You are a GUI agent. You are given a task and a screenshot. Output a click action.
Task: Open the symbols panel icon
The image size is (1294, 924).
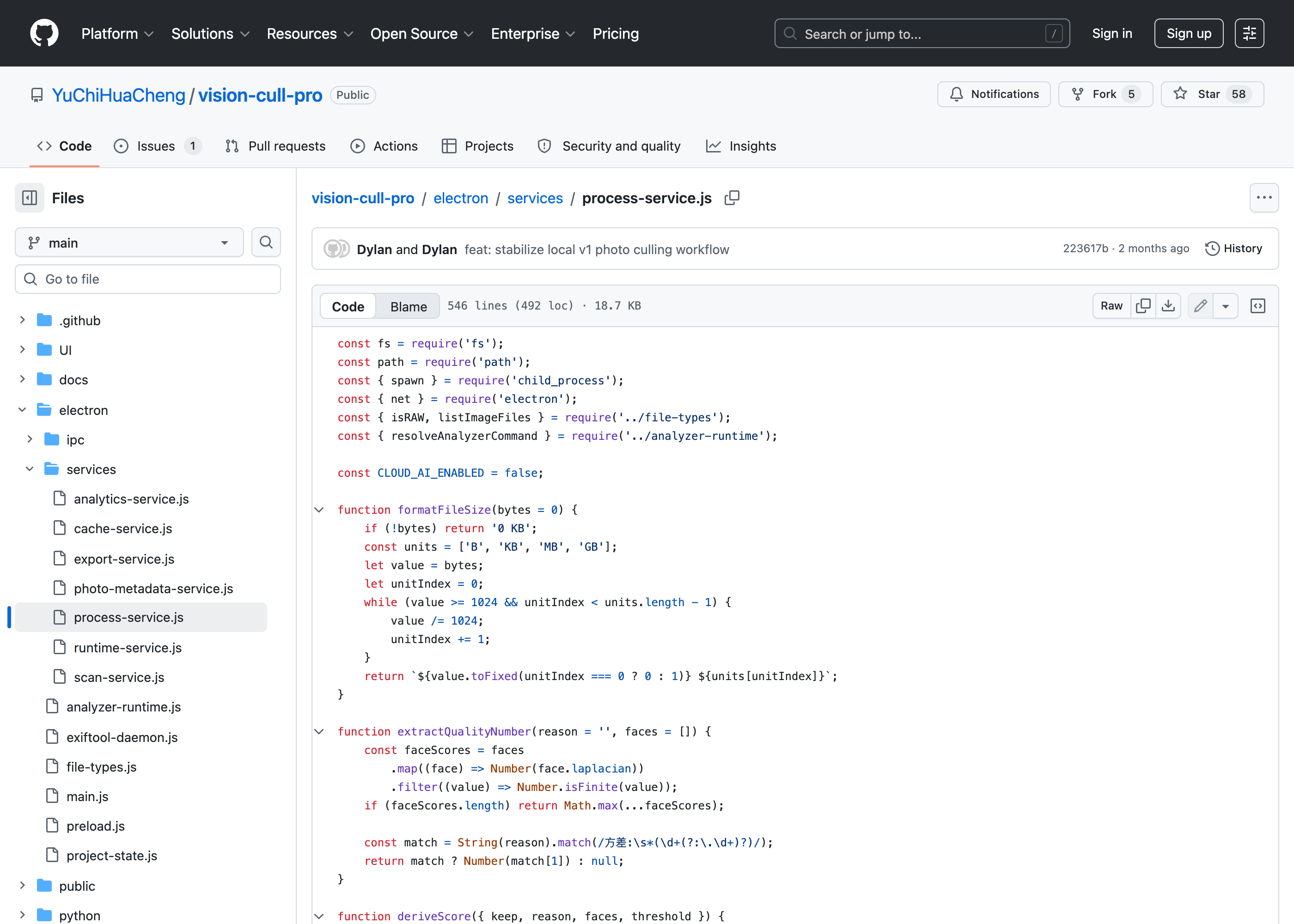point(1257,306)
